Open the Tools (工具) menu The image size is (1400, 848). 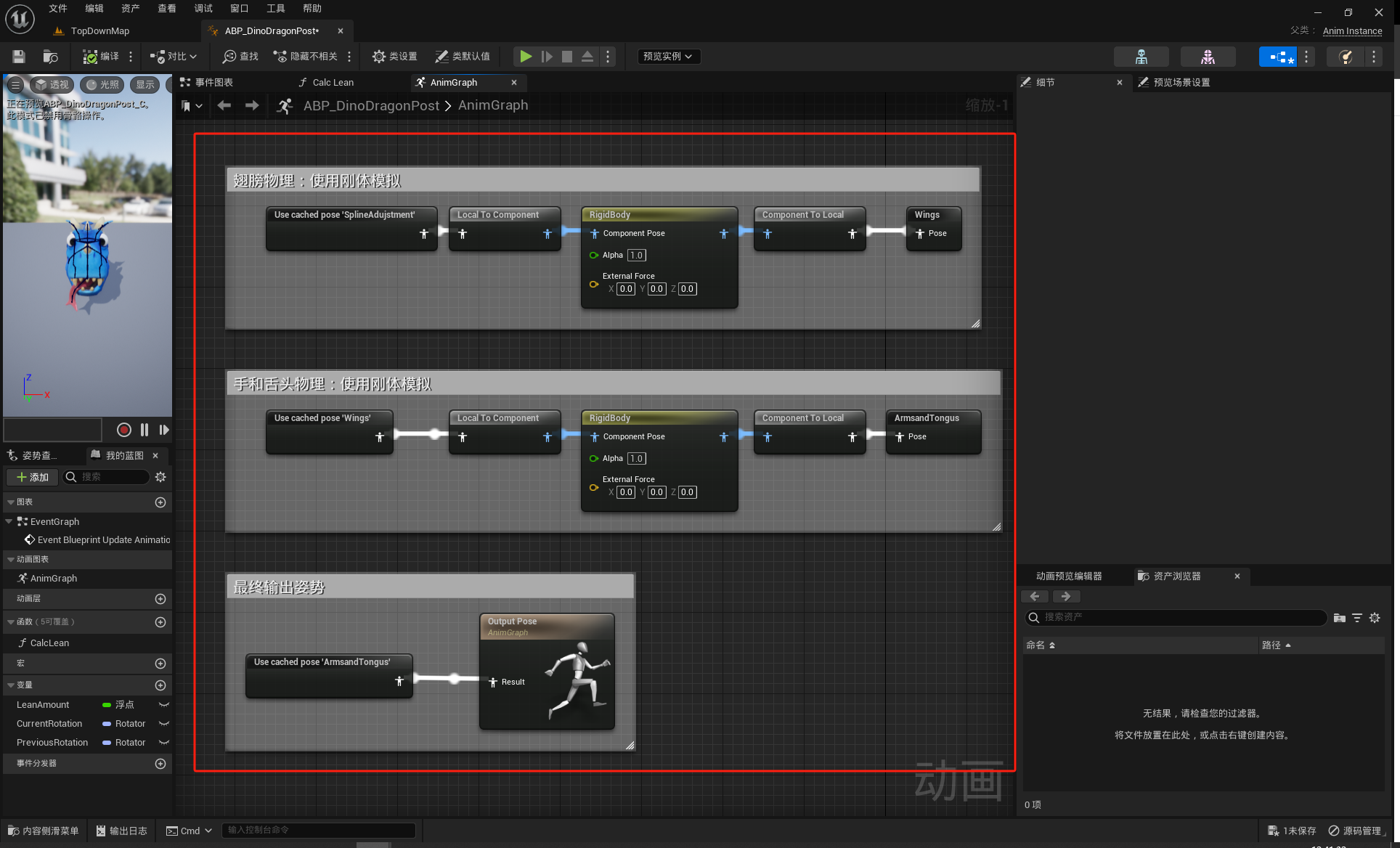click(275, 8)
